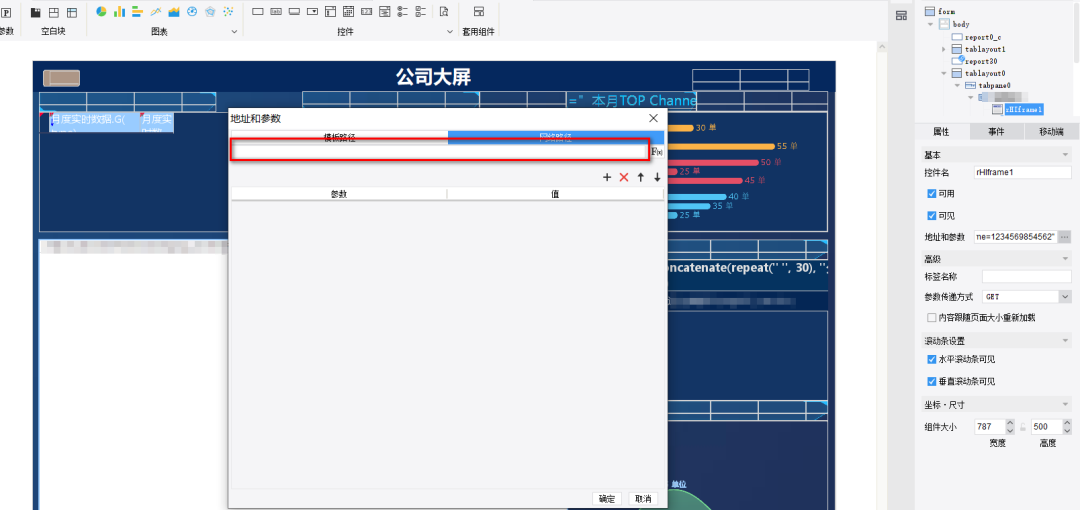This screenshot has width=1080, height=510.
Task: Click the ... button beside 地址和参数
Action: (1065, 237)
